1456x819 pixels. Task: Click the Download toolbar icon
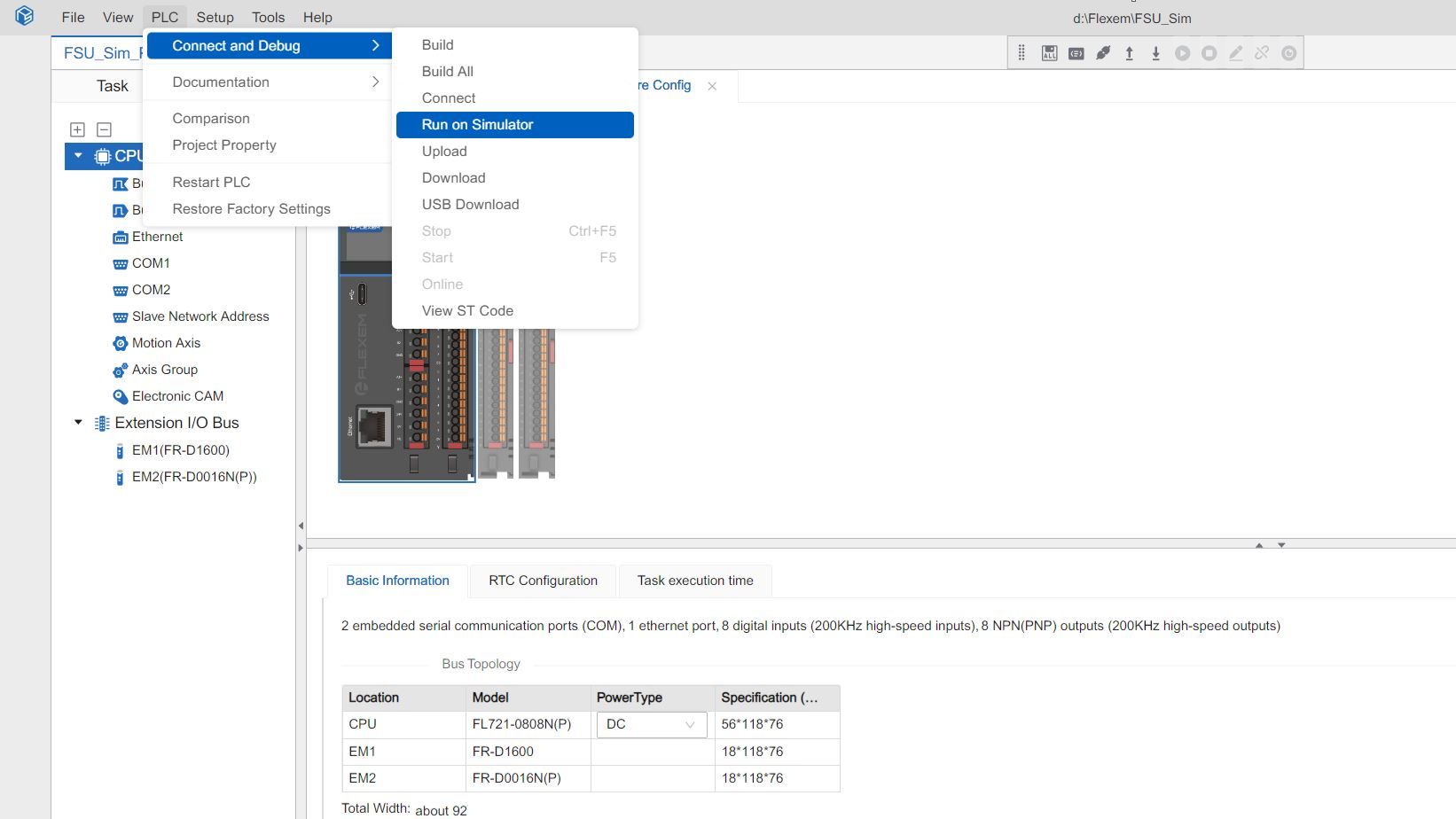coord(1156,53)
